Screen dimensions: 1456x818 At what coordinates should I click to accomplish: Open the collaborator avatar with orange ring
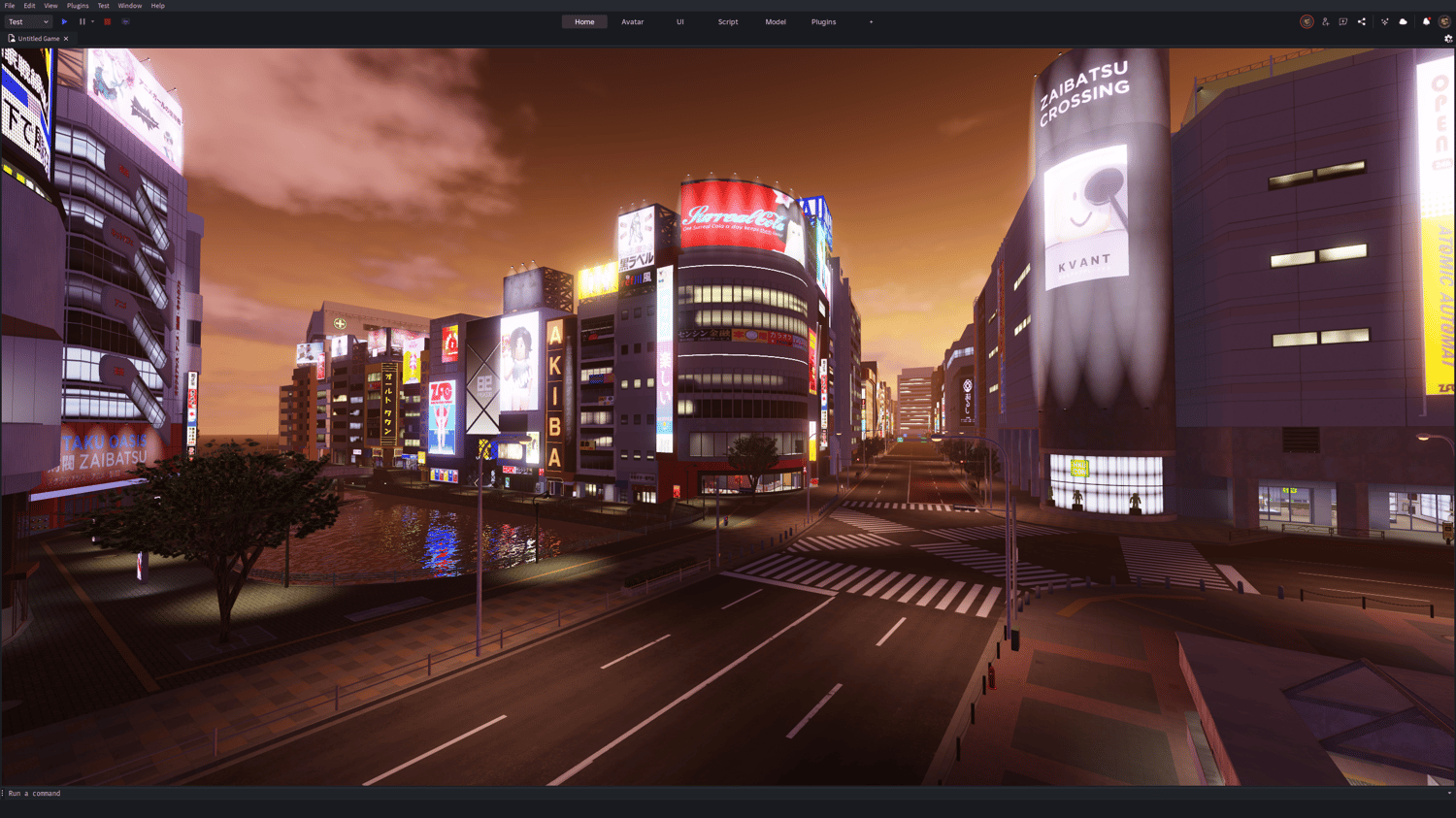(x=1307, y=21)
